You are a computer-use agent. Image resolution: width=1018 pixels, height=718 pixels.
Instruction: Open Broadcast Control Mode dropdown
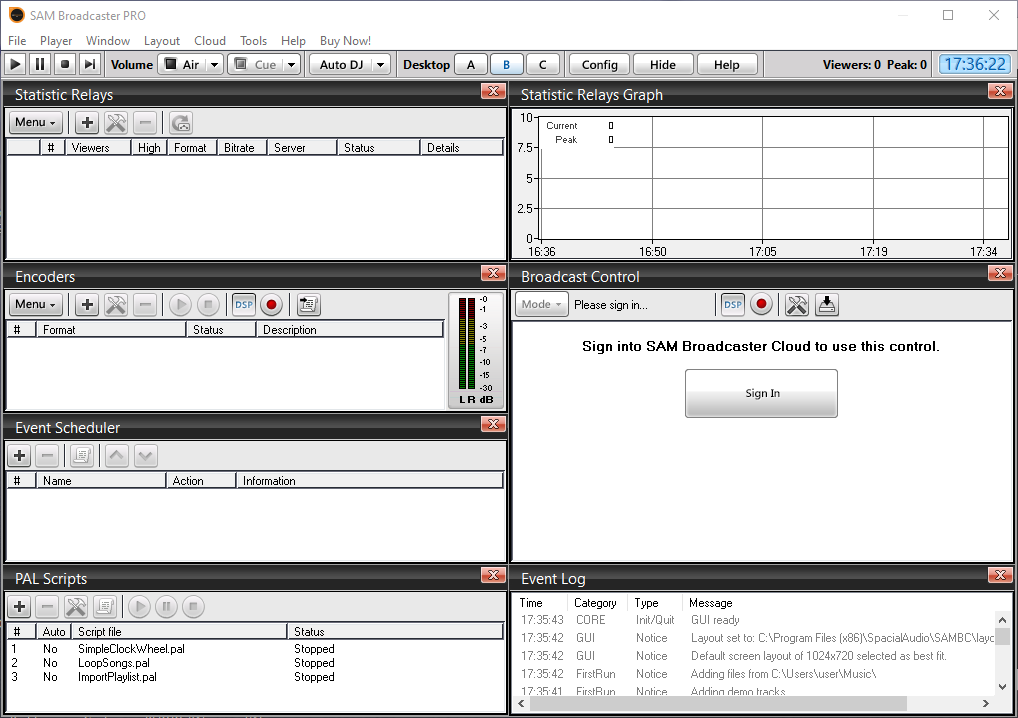[541, 304]
